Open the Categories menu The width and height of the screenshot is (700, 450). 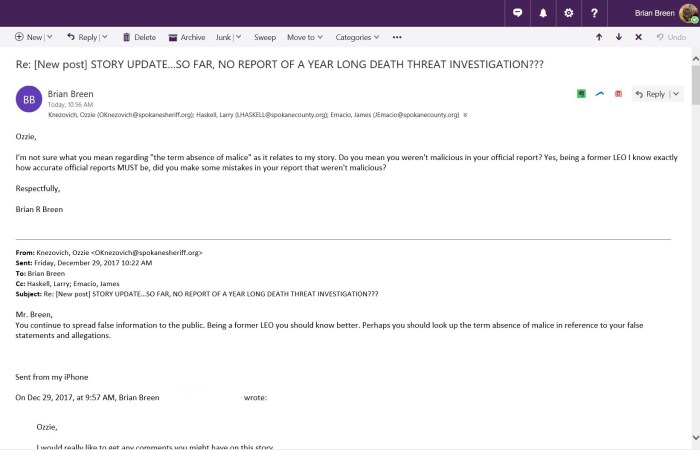357,37
